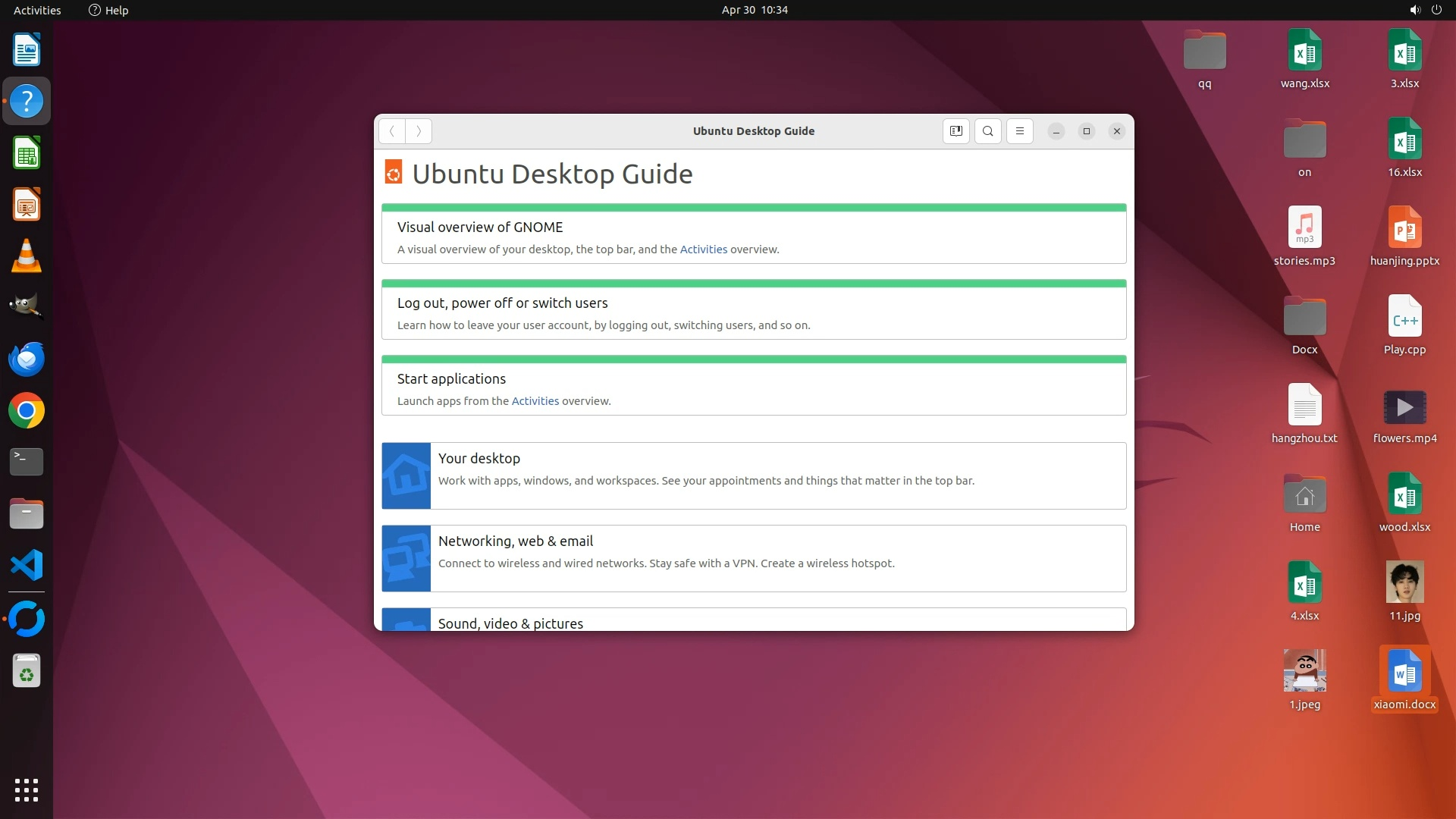
Task: Open the Help menu in top bar
Action: (x=108, y=10)
